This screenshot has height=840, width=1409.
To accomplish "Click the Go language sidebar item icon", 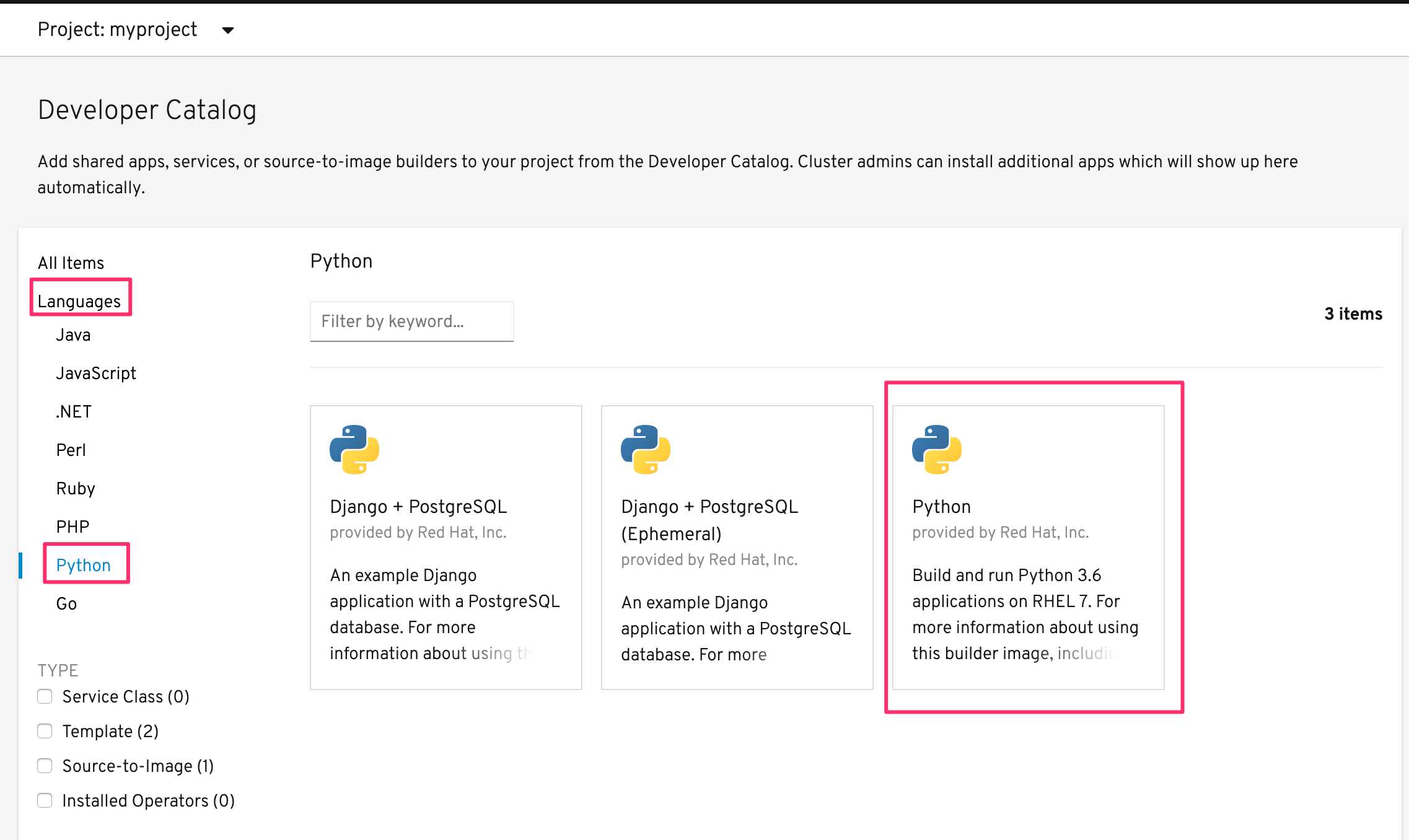I will coord(67,604).
